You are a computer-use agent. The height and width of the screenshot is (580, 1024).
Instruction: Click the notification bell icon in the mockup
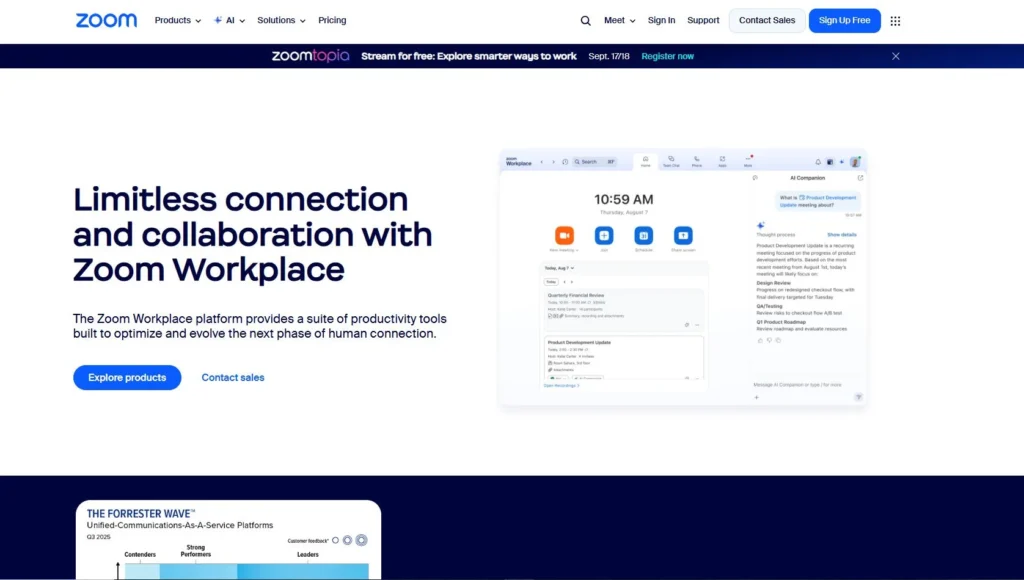click(x=818, y=162)
